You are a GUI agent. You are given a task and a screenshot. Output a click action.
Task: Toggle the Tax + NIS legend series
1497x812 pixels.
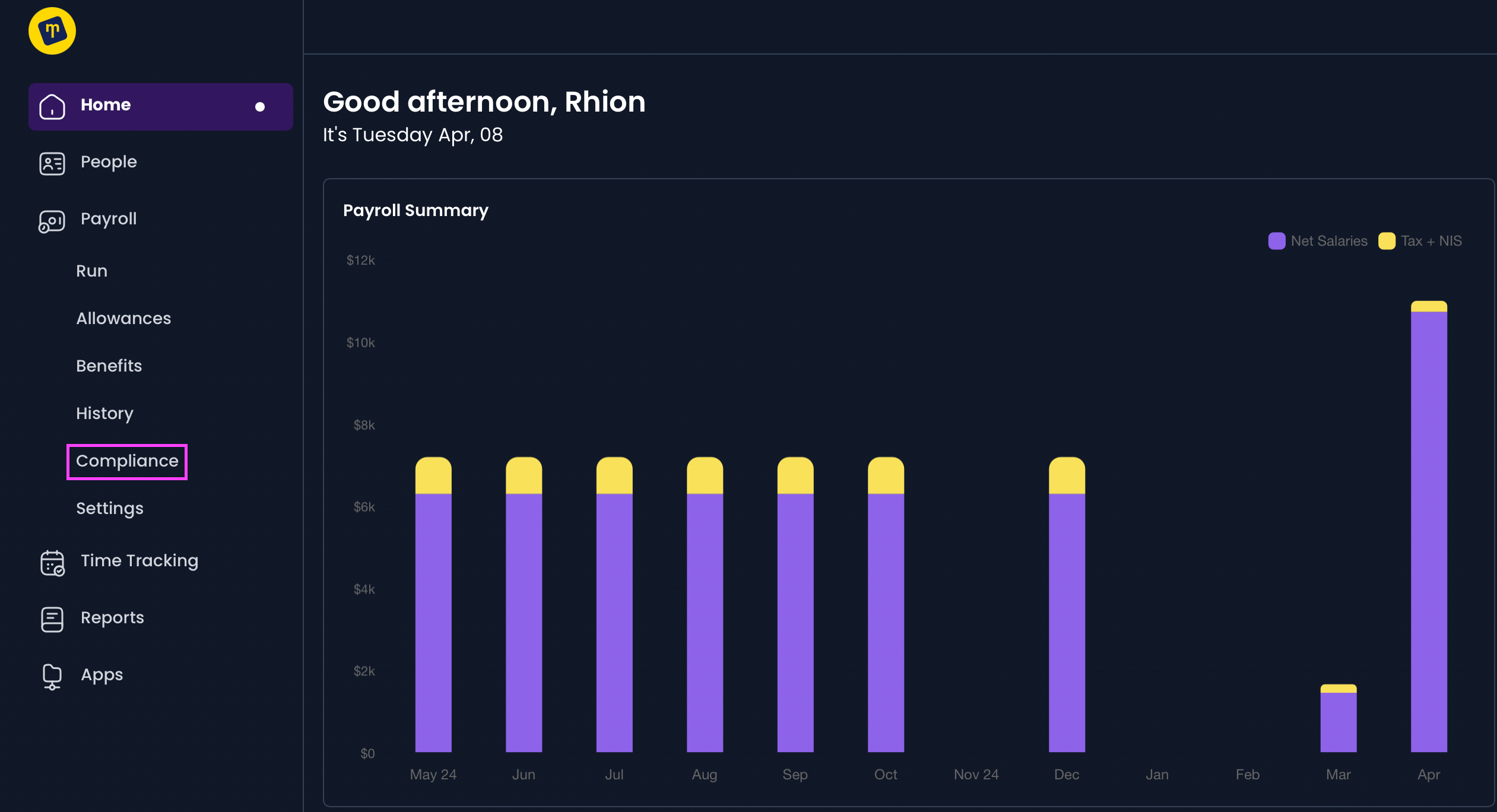pos(1420,241)
